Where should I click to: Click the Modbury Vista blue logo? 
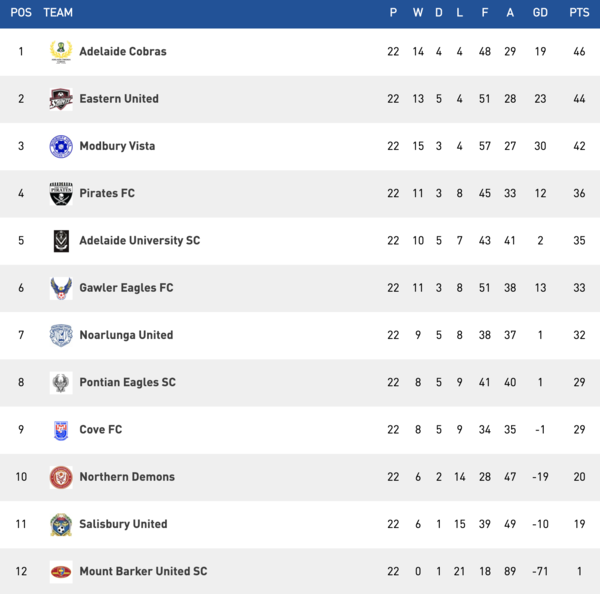61,146
